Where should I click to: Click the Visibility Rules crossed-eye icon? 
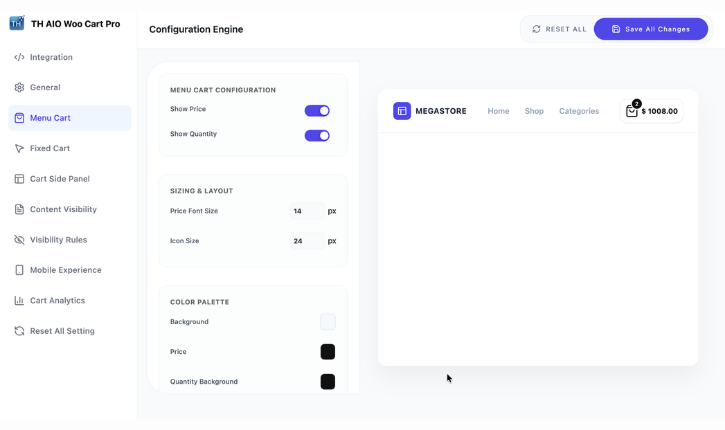coord(19,240)
